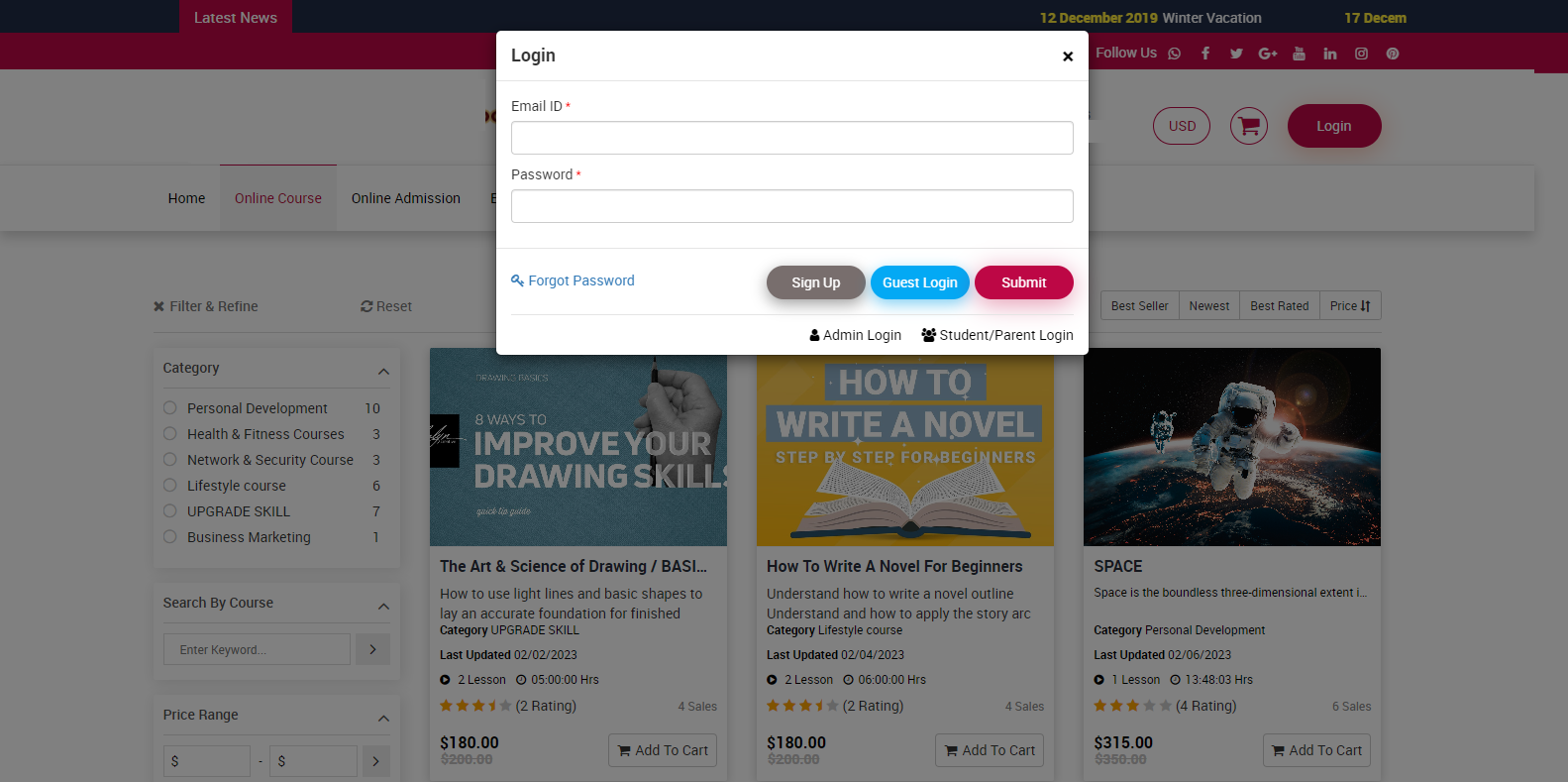The width and height of the screenshot is (1568, 782).
Task: Visit the Facebook page icon
Action: [x=1205, y=54]
